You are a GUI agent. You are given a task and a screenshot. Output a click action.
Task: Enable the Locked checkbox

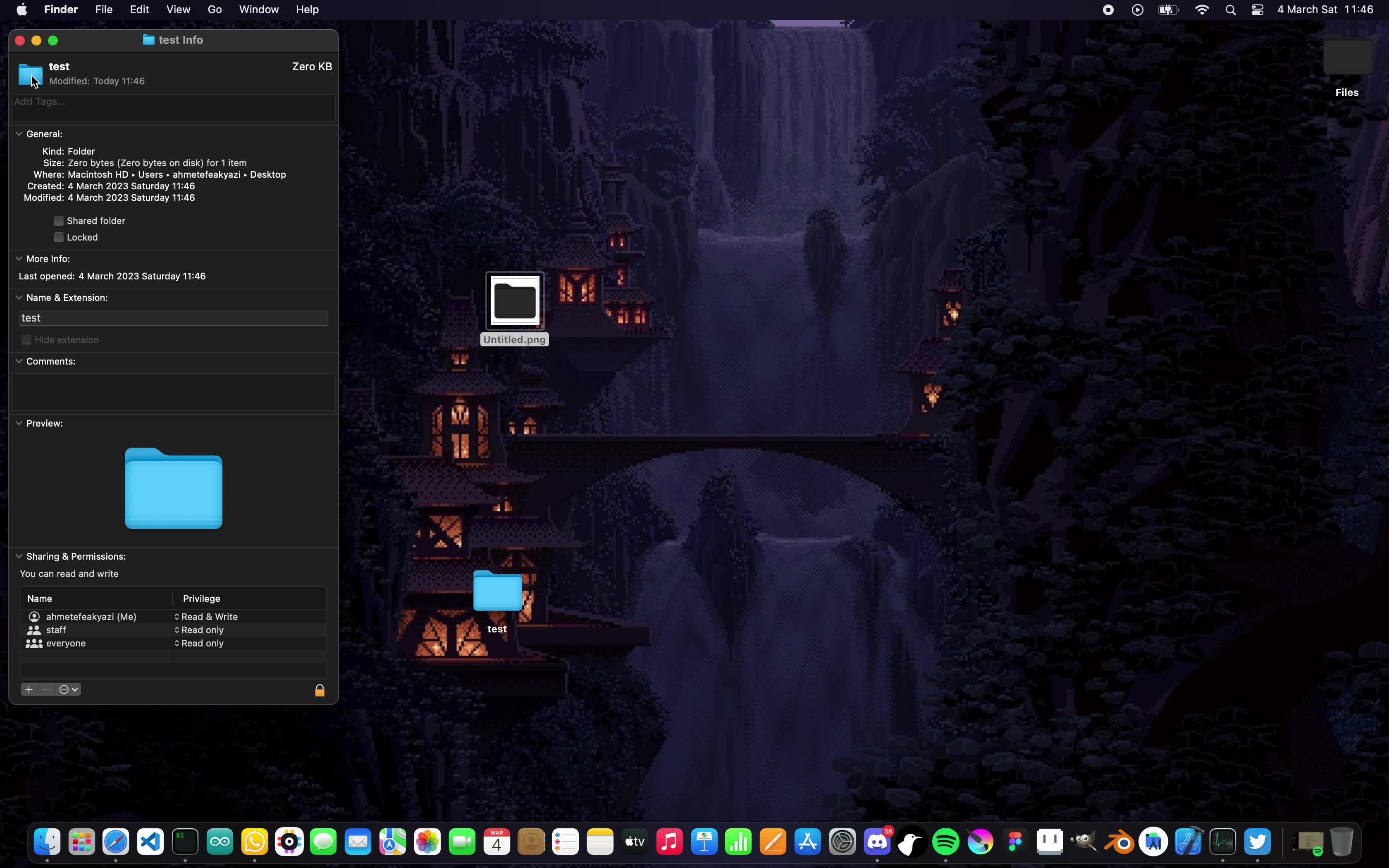(x=59, y=237)
